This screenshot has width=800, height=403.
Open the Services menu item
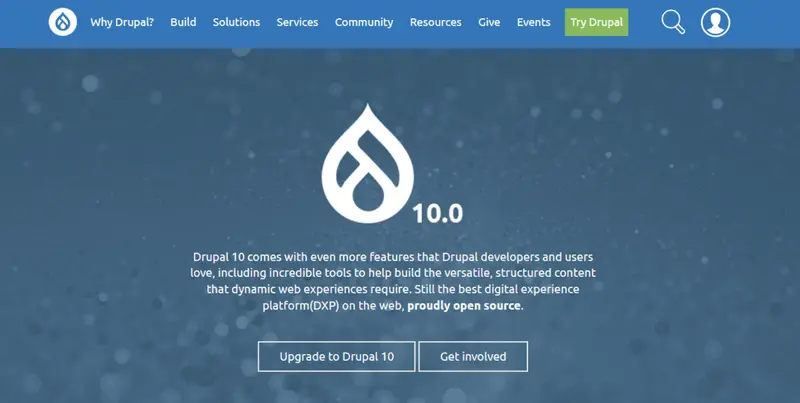pos(297,22)
